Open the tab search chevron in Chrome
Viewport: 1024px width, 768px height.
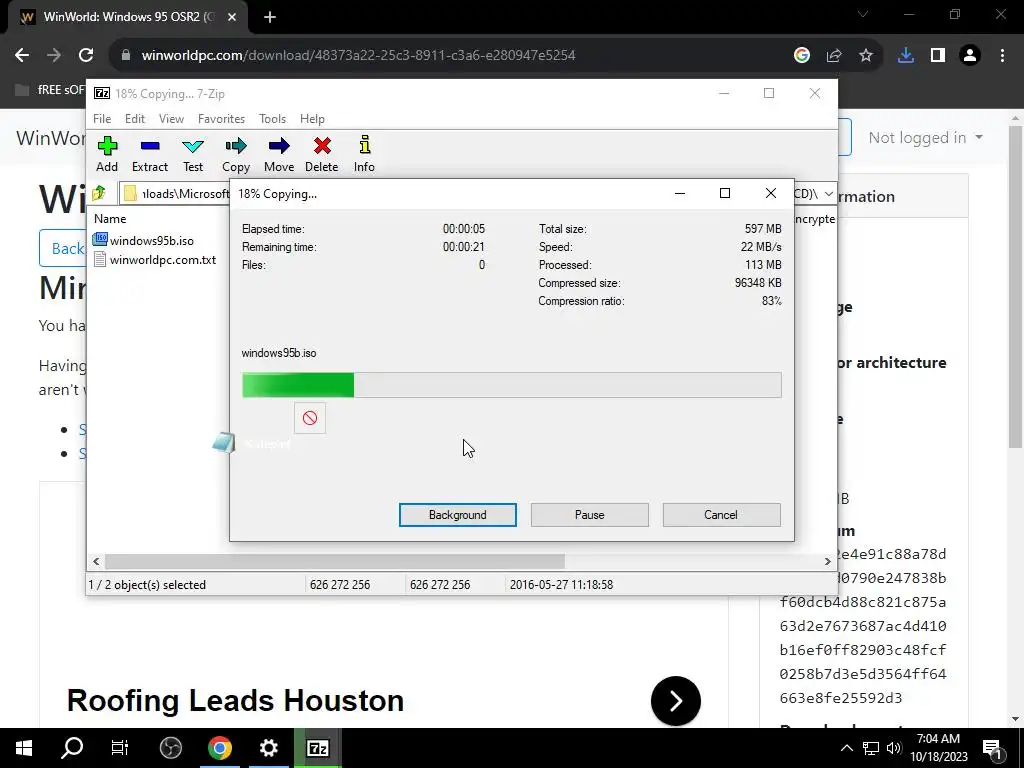pos(863,14)
